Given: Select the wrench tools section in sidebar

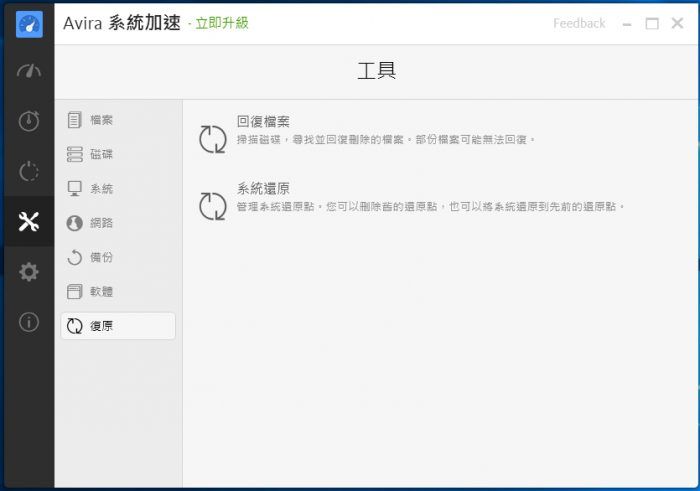Looking at the screenshot, I should pyautogui.click(x=29, y=221).
